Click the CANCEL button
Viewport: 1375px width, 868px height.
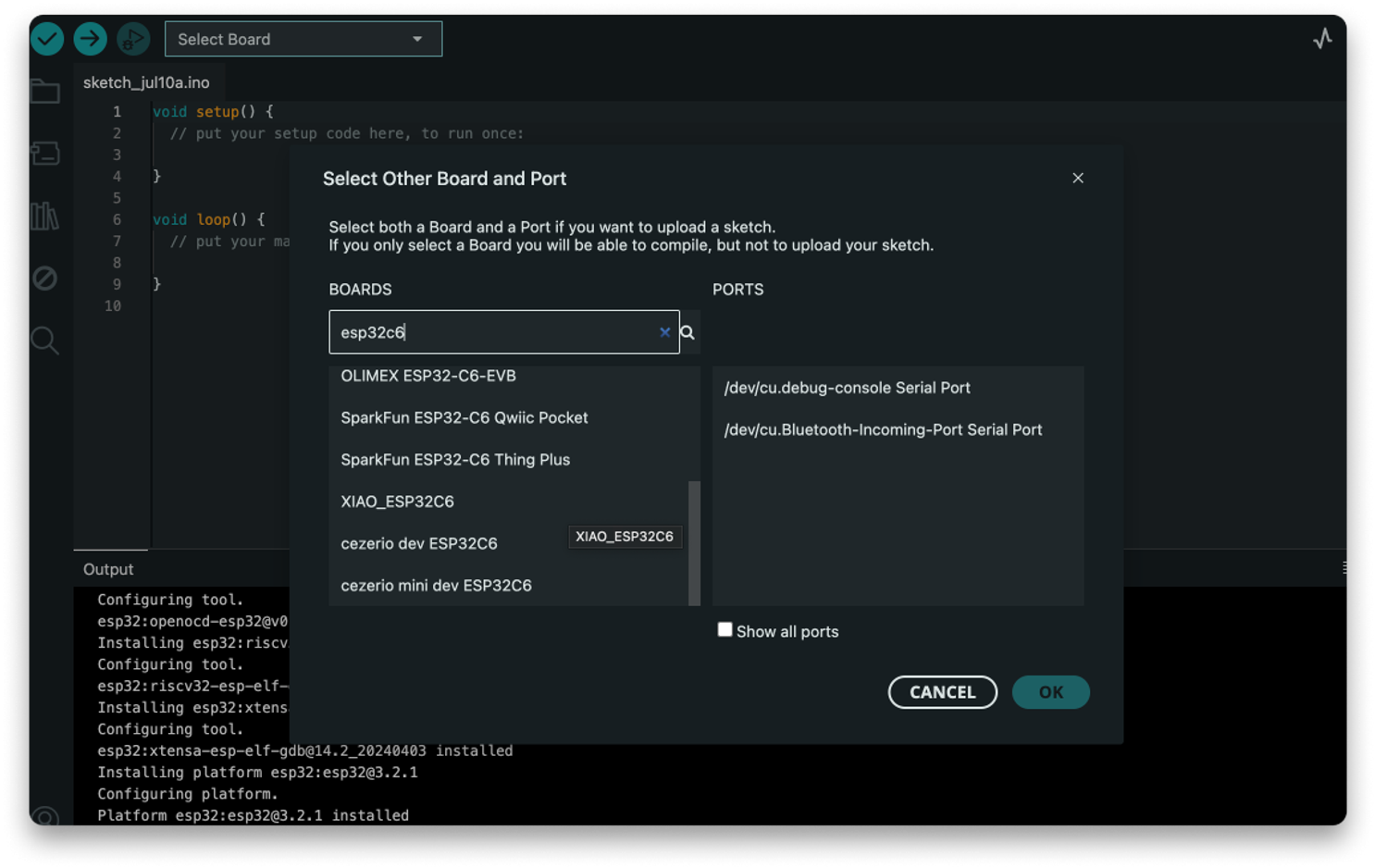(942, 692)
